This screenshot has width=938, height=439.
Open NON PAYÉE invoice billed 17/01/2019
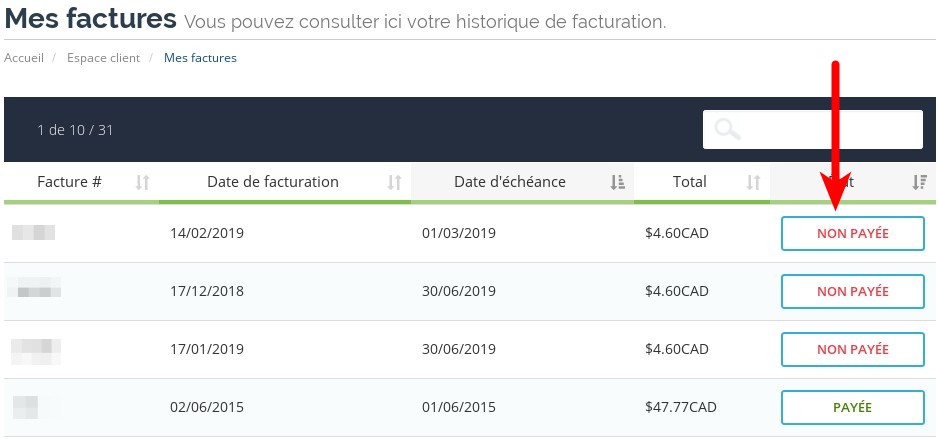852,349
